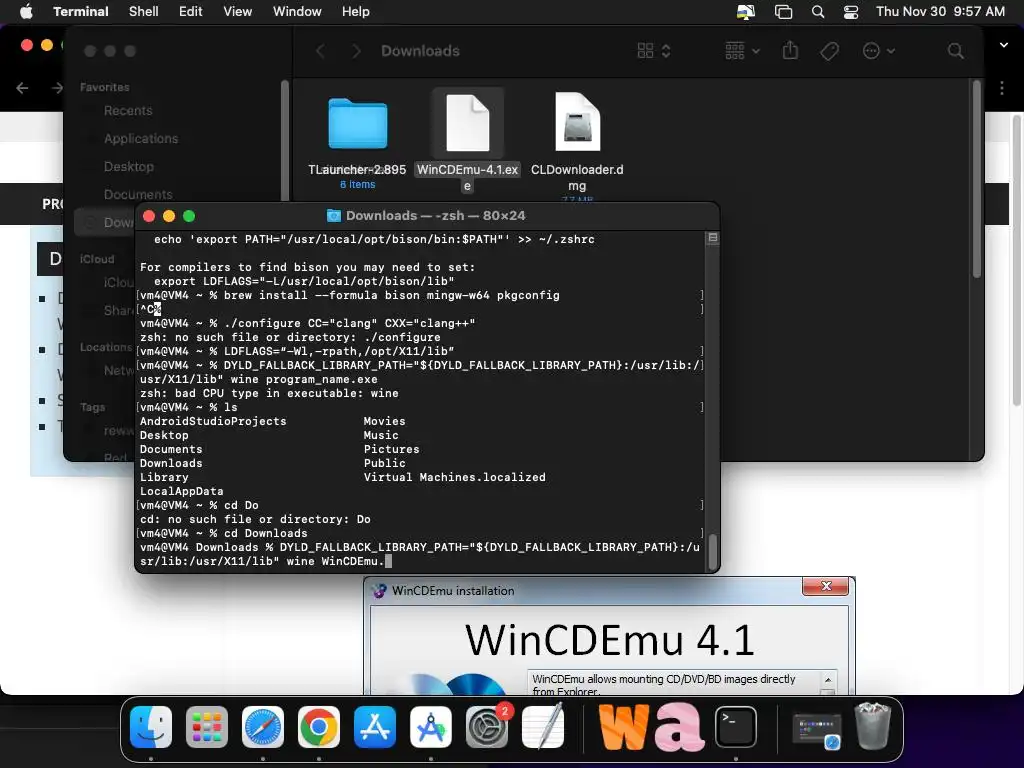Open Google Chrome from the Dock
The width and height of the screenshot is (1024, 768).
(319, 727)
